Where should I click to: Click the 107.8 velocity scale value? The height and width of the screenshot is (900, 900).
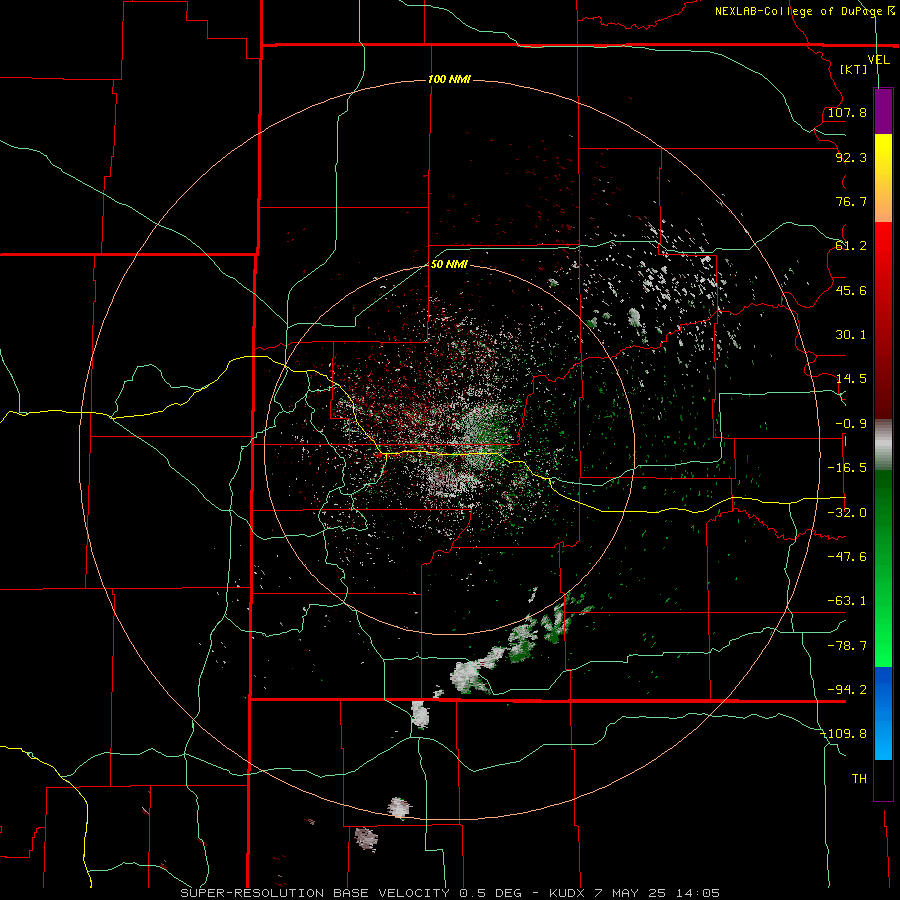point(847,112)
